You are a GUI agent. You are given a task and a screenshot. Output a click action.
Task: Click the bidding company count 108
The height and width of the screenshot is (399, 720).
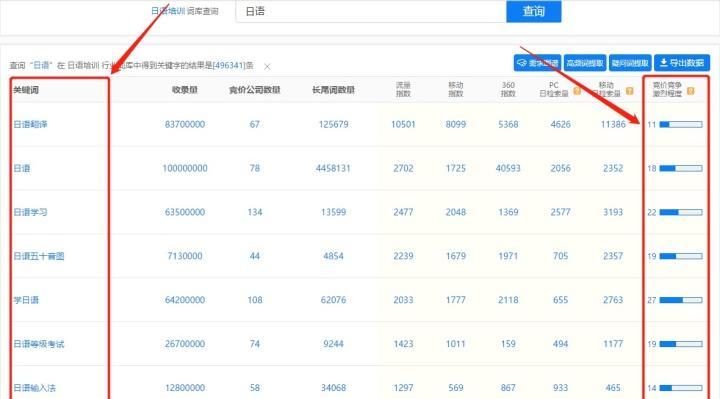[254, 300]
